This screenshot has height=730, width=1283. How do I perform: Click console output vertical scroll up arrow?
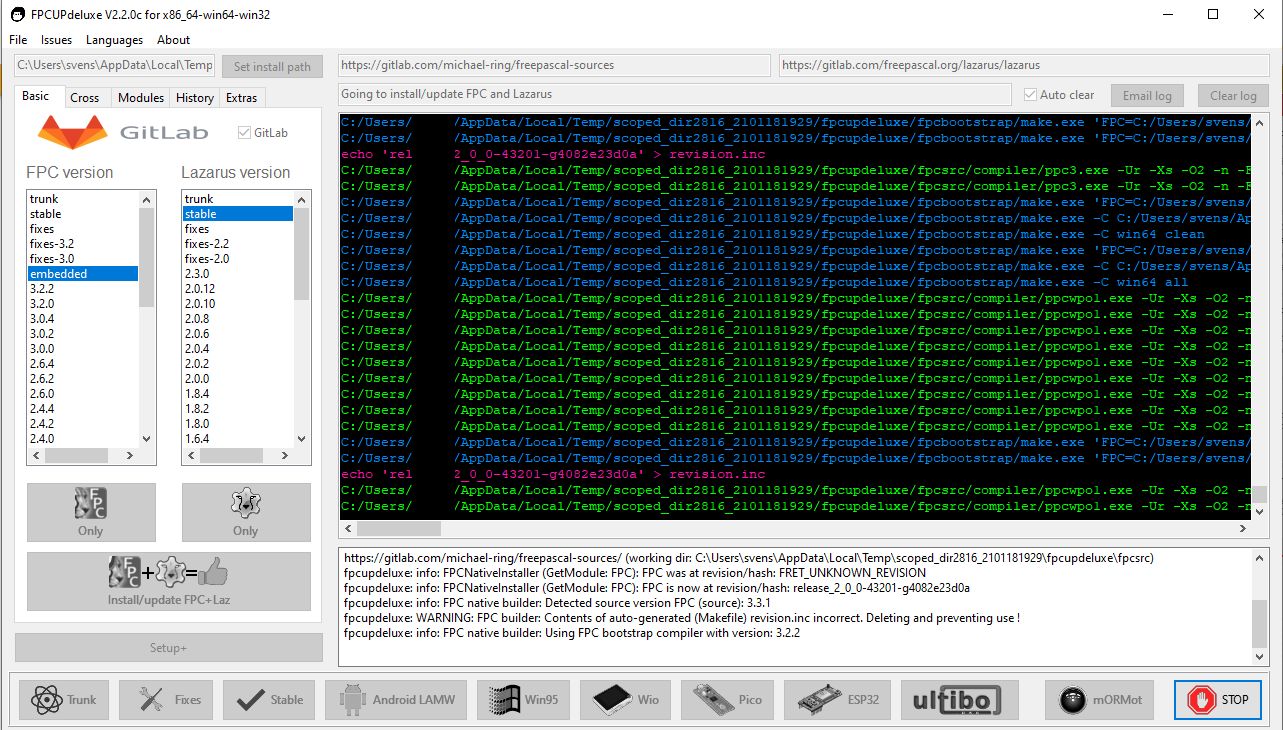pos(1261,124)
